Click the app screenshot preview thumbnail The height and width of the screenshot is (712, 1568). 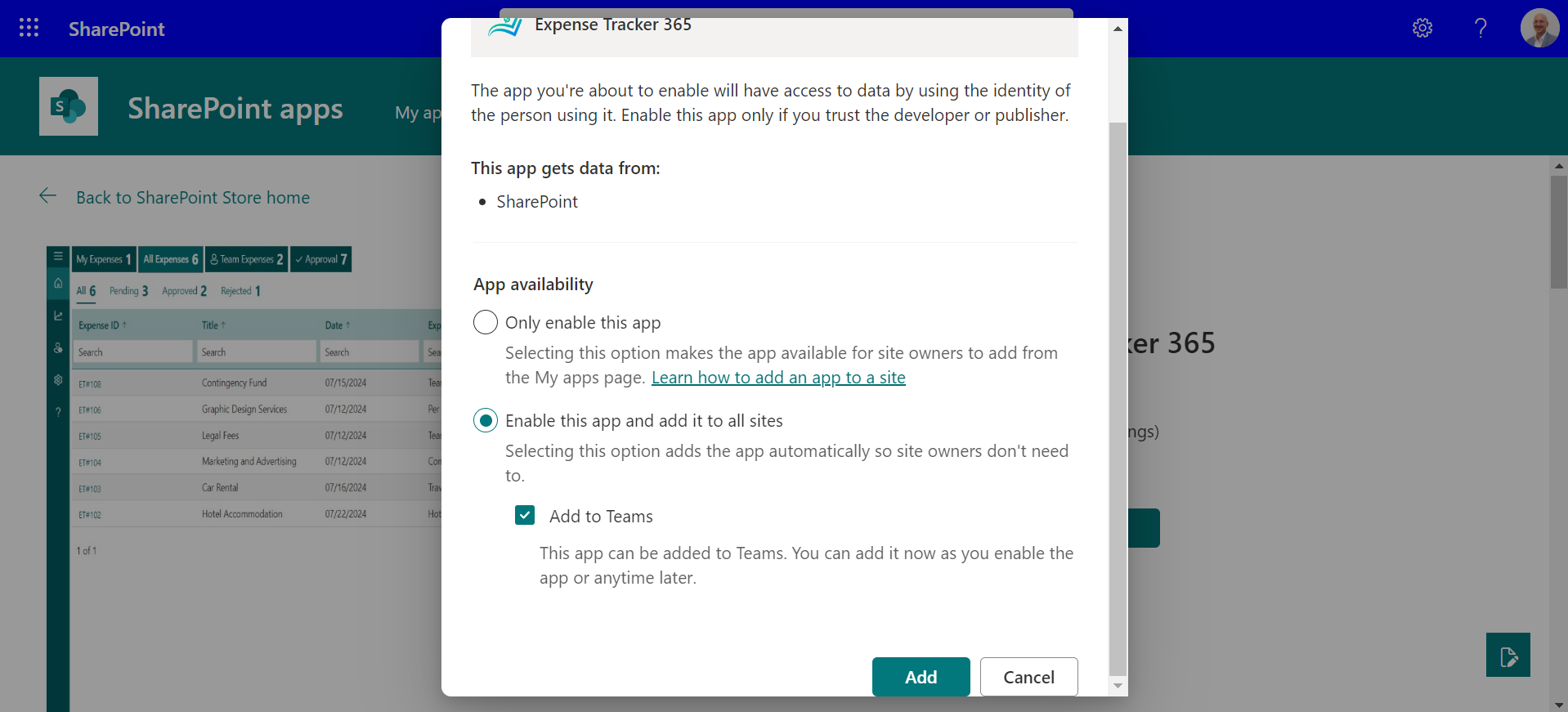point(244,478)
